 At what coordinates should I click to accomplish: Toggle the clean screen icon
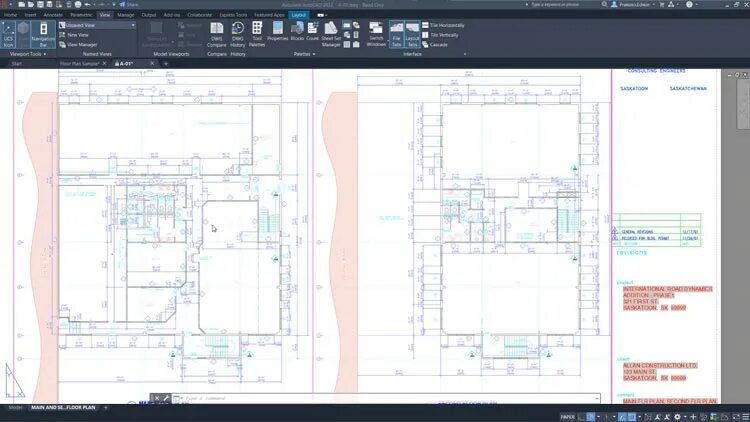point(736,417)
